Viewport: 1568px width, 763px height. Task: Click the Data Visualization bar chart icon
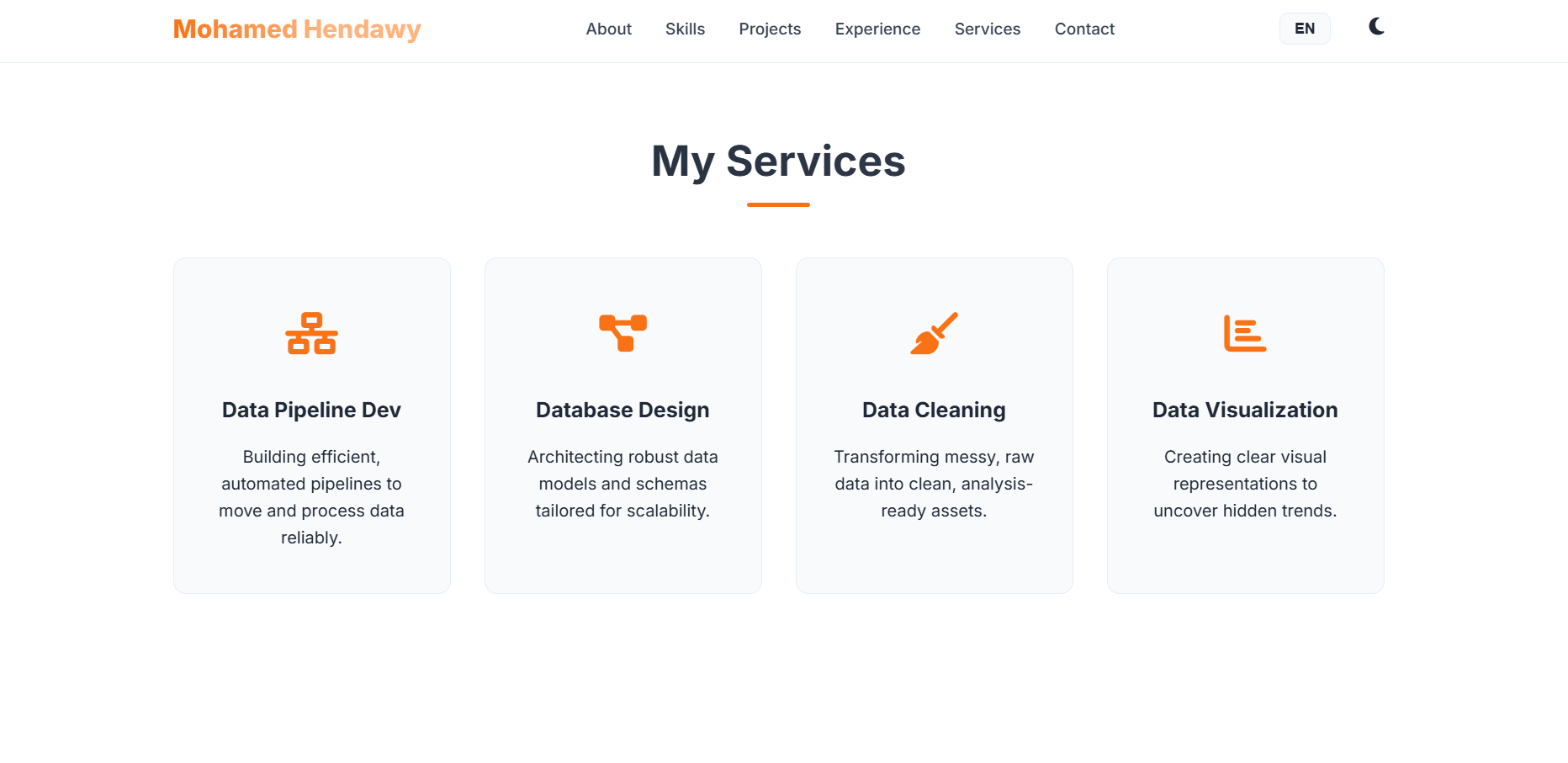(x=1245, y=333)
